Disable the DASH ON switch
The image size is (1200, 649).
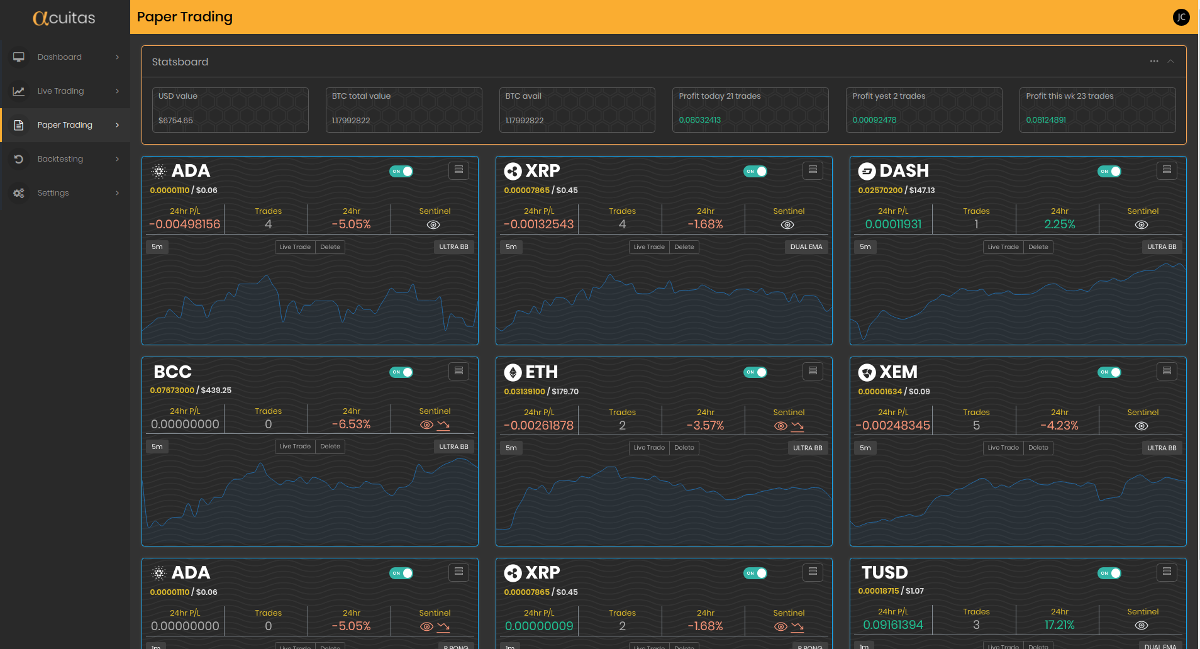pos(1109,172)
